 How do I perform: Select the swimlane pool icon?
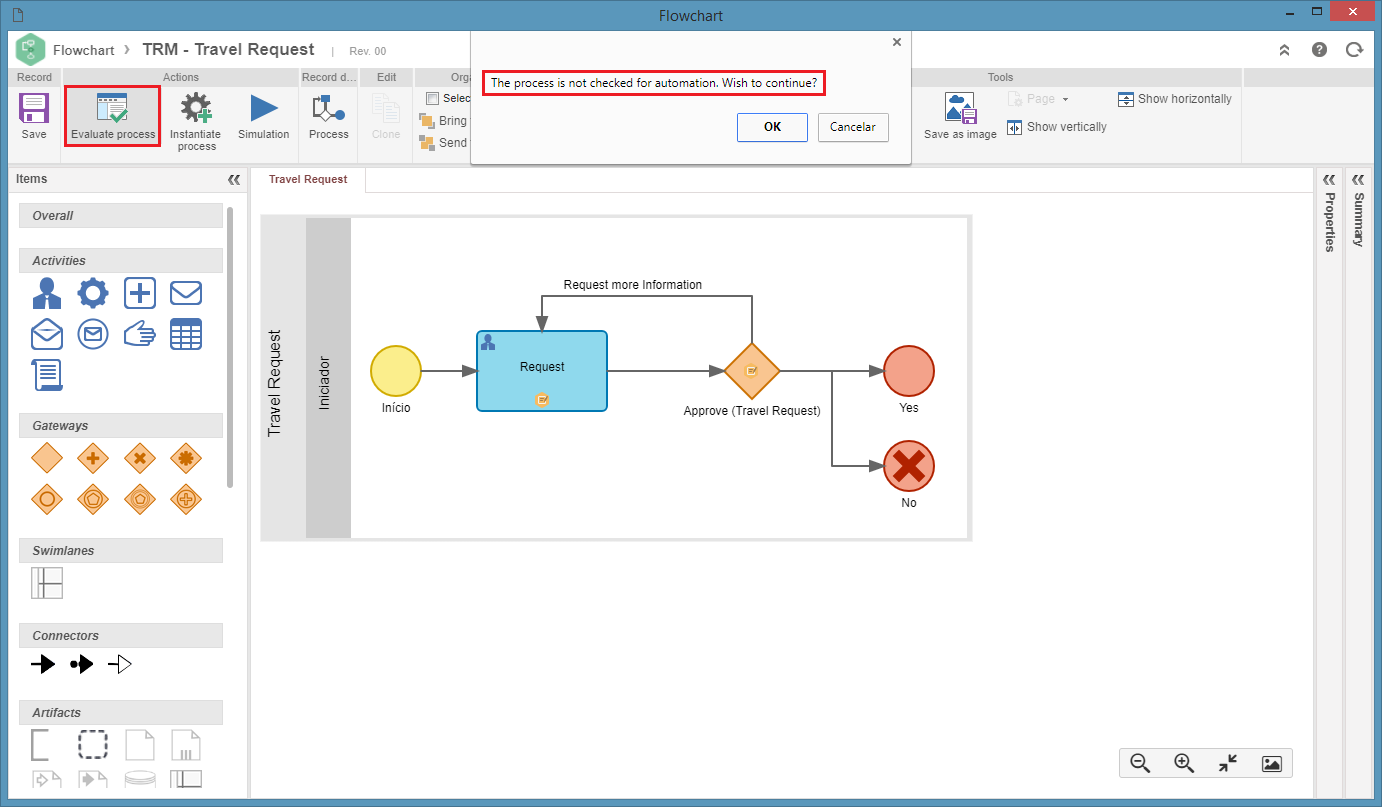click(47, 583)
